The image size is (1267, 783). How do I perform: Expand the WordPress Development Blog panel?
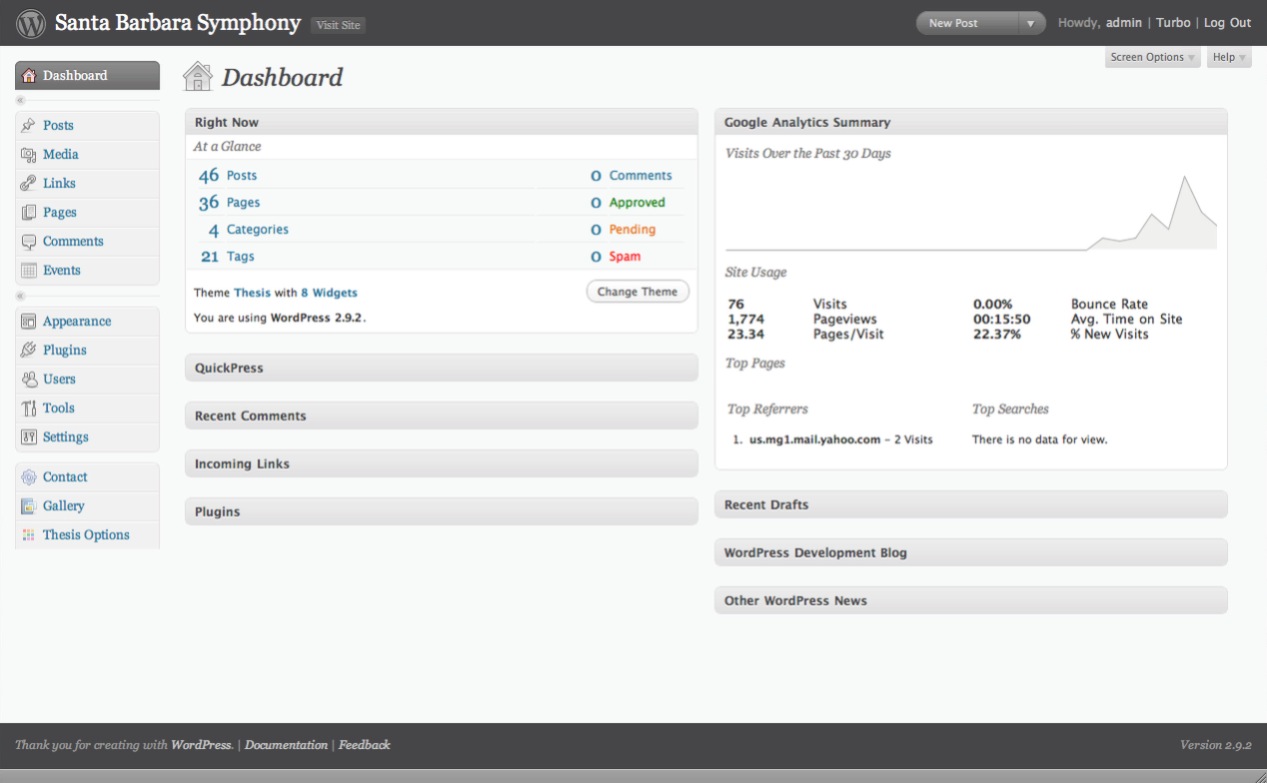[x=971, y=553]
